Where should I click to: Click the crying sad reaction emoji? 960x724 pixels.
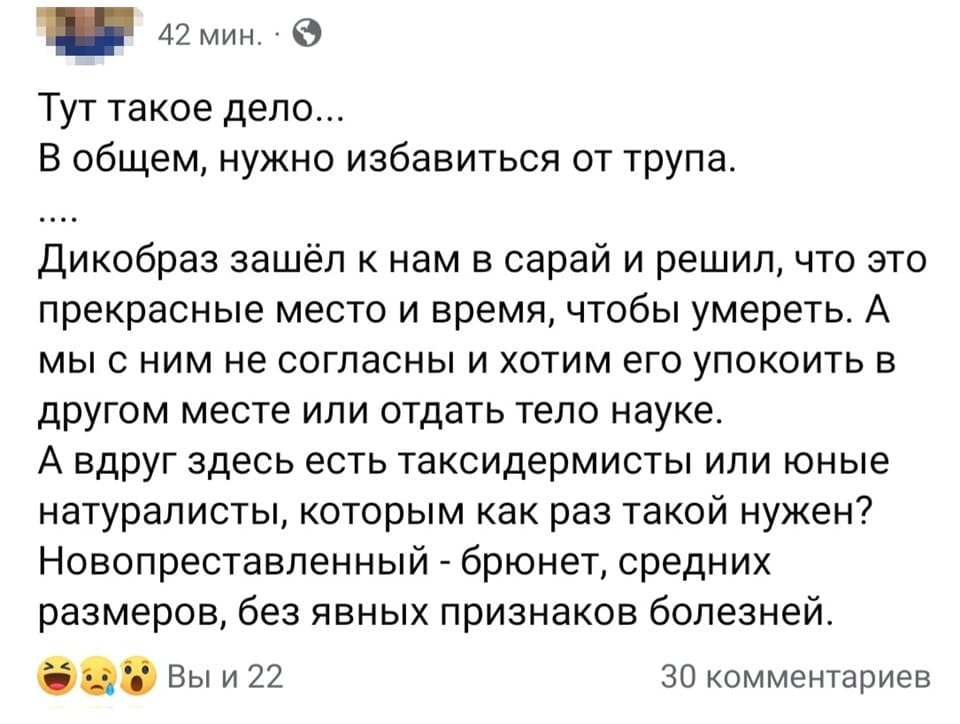(107, 679)
